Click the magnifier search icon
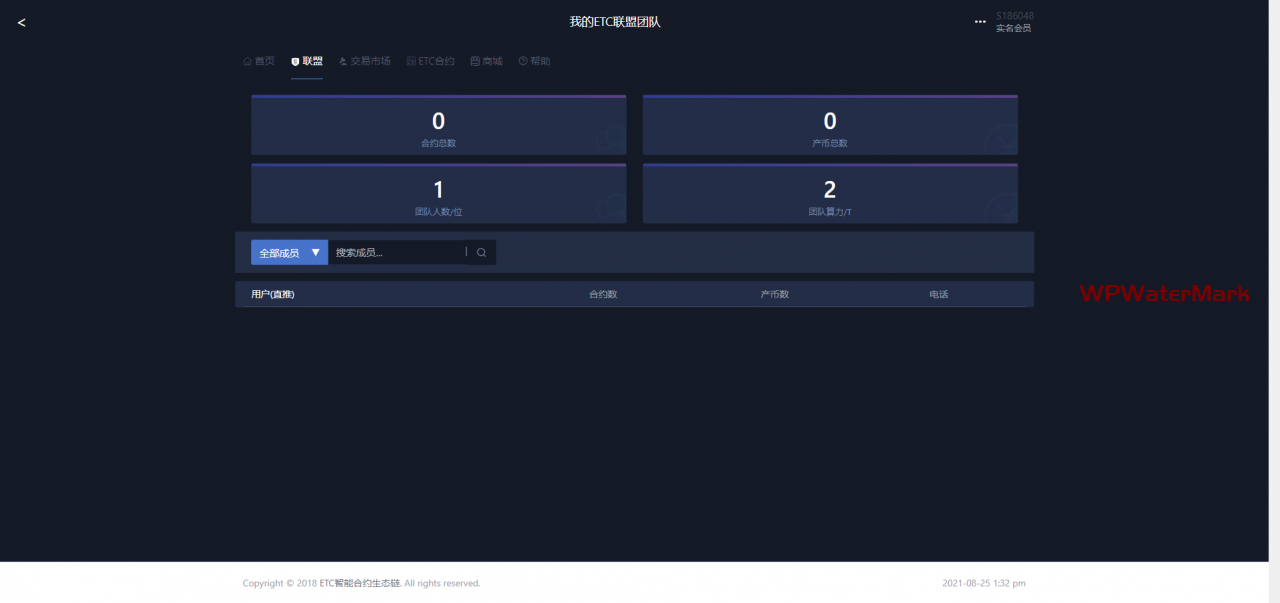 pos(481,253)
